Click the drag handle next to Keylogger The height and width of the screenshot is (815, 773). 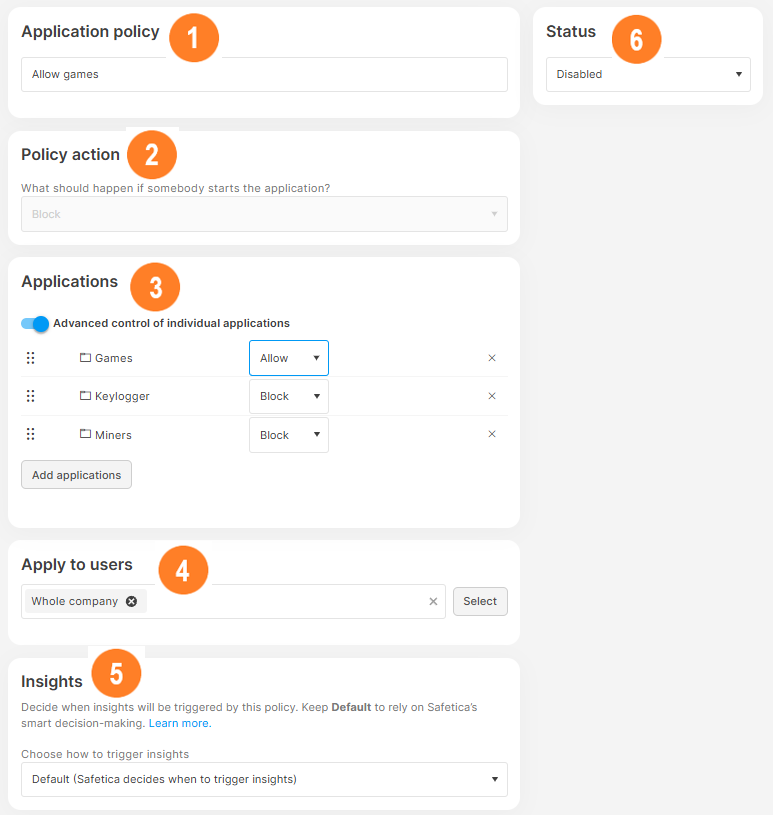[30, 395]
